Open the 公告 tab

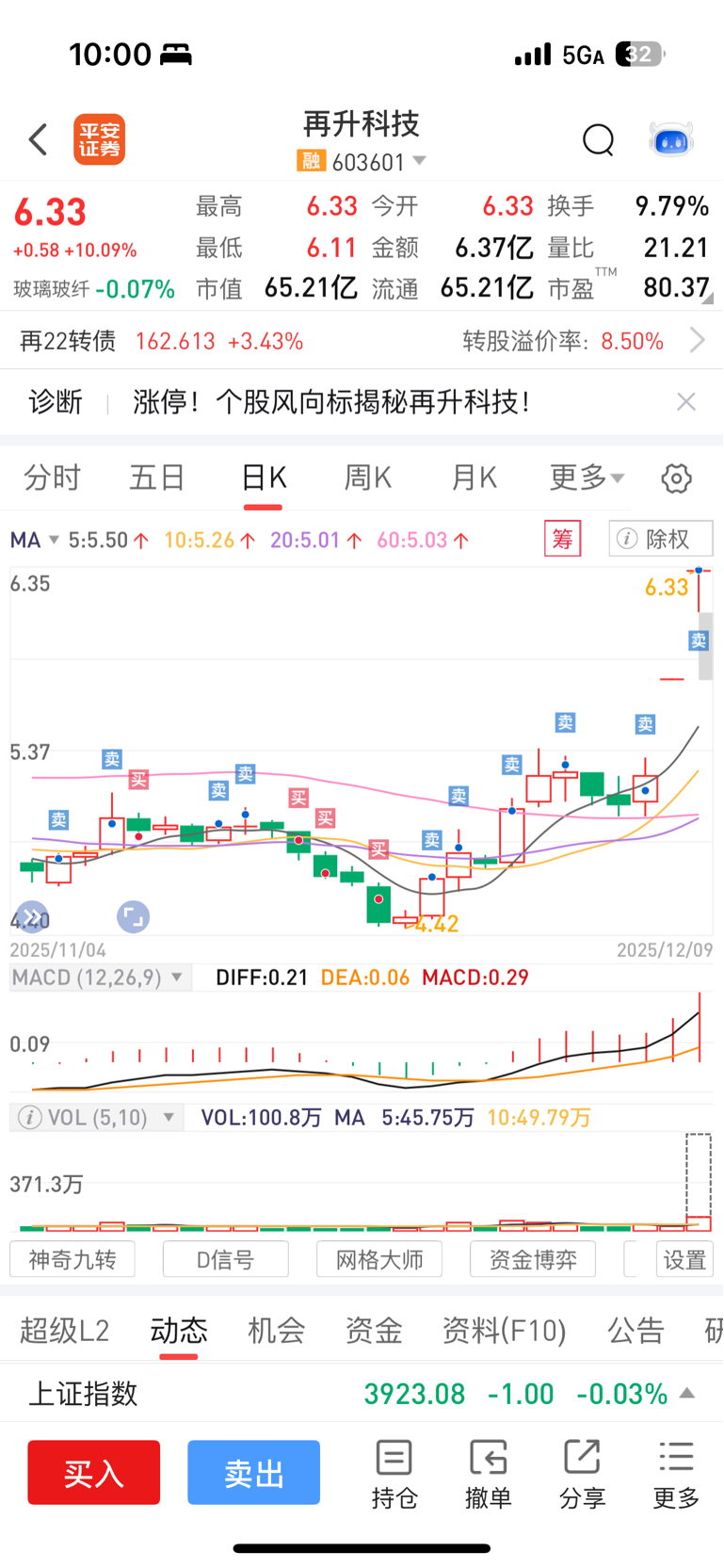[636, 1331]
